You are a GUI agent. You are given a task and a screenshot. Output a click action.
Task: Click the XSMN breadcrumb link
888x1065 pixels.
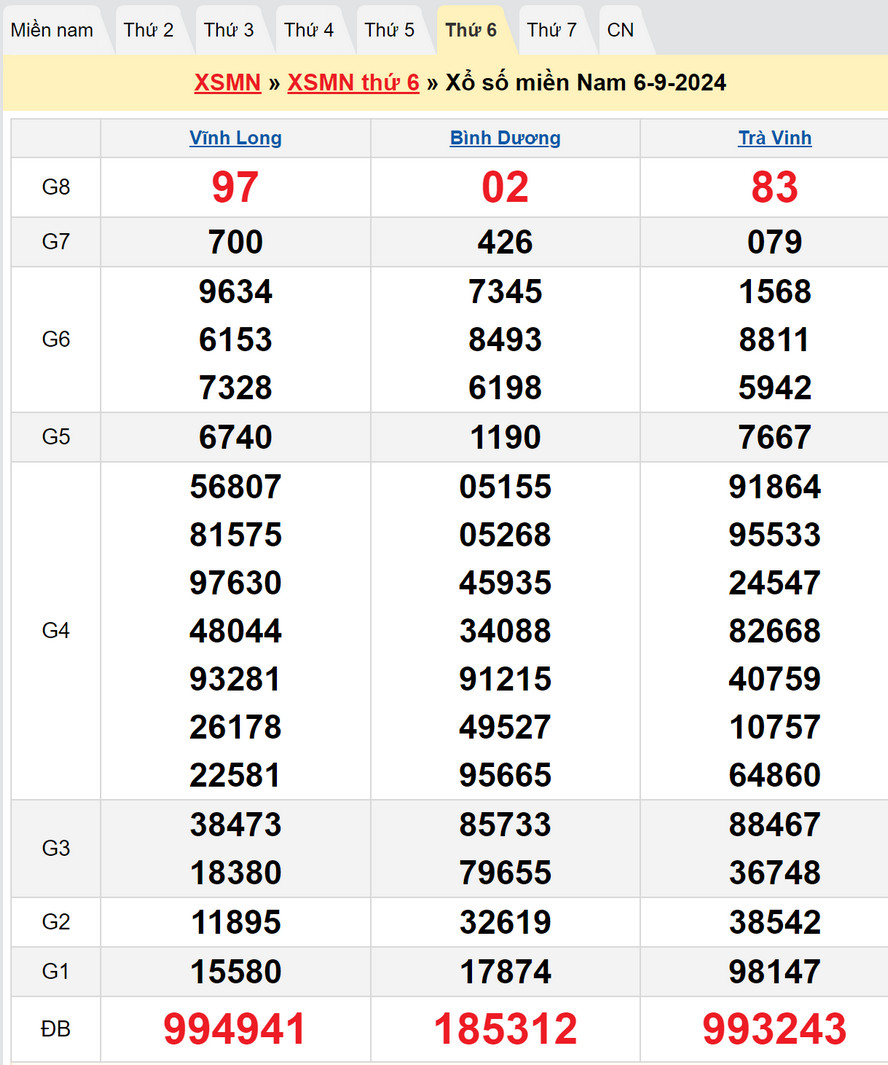click(227, 83)
